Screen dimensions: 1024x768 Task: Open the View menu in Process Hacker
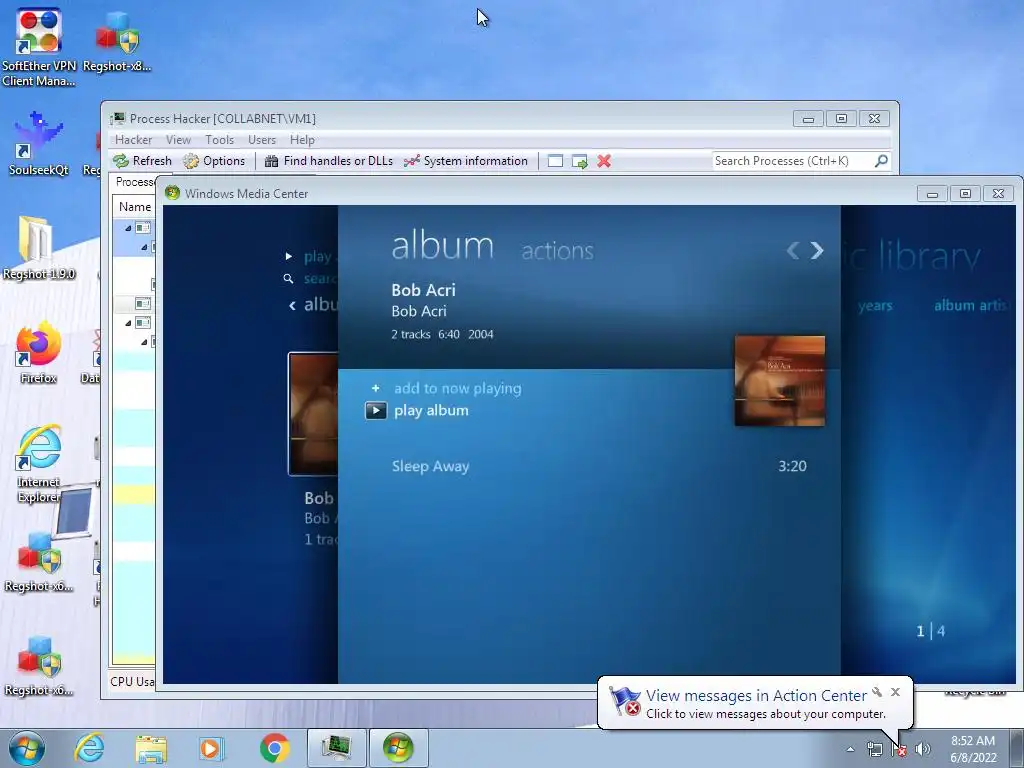(178, 140)
